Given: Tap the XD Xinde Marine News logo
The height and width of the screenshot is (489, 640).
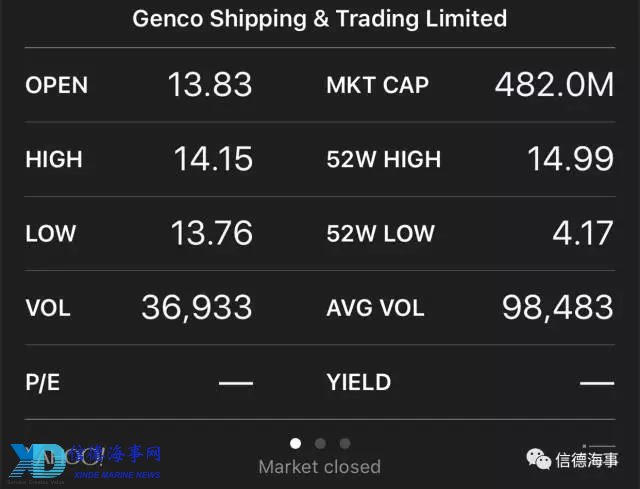Looking at the screenshot, I should pos(85,464).
